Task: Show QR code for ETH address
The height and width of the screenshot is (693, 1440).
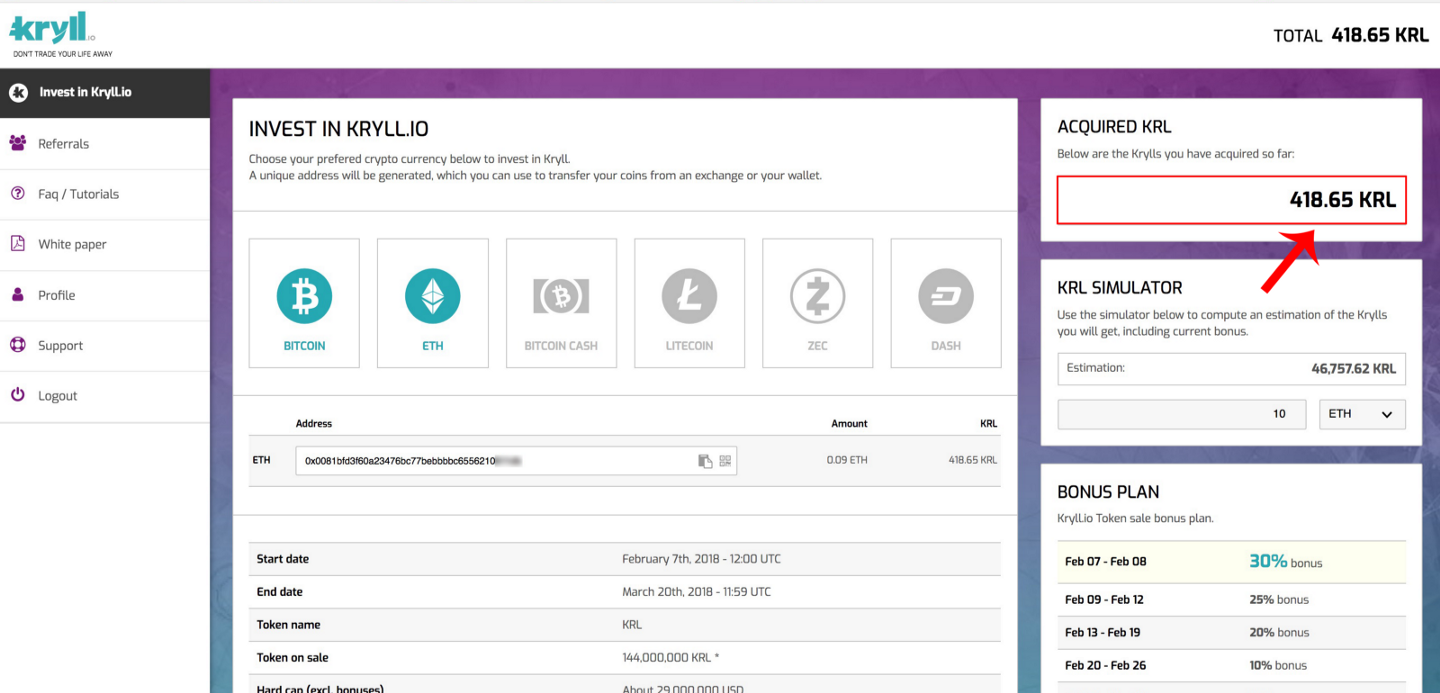Action: coord(725,461)
